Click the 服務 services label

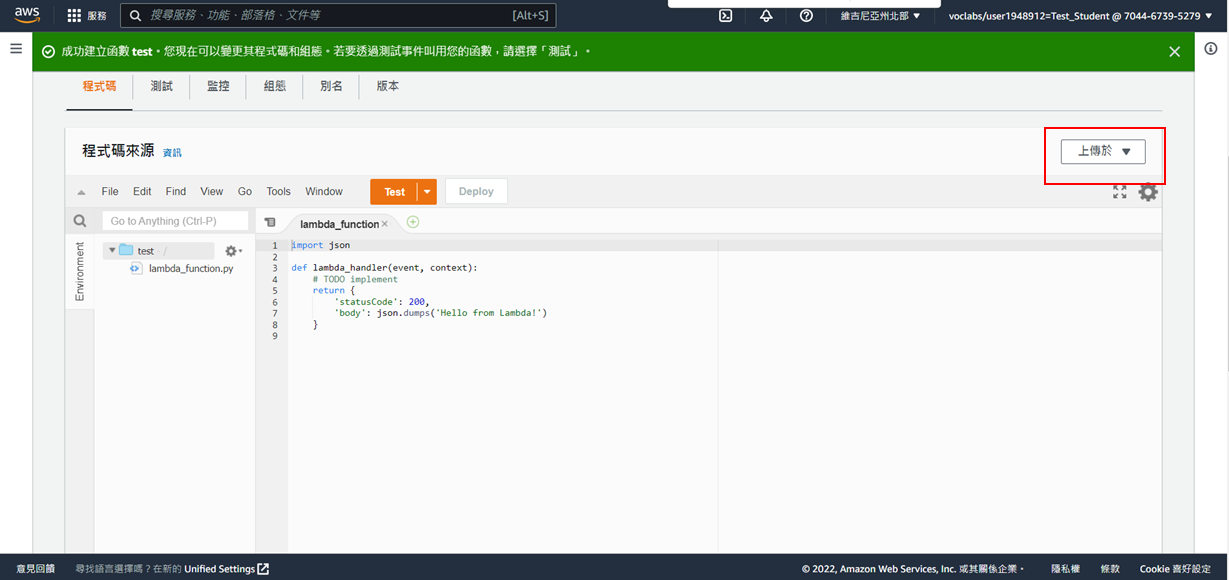(x=97, y=16)
